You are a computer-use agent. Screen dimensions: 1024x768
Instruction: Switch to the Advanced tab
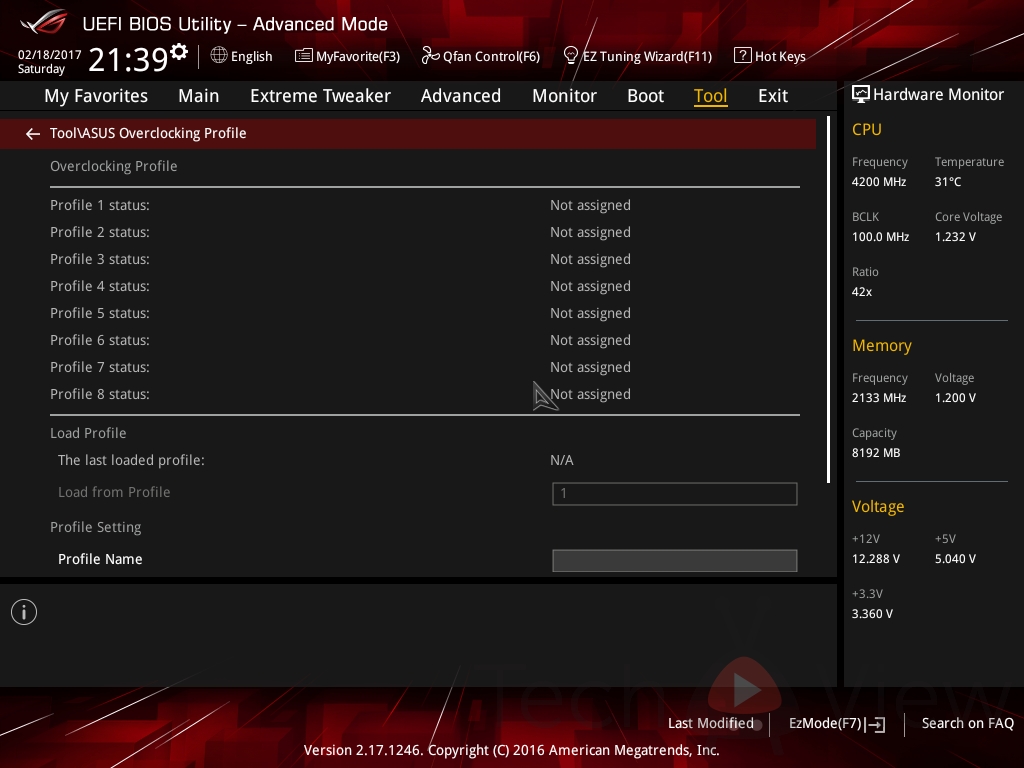(x=460, y=96)
